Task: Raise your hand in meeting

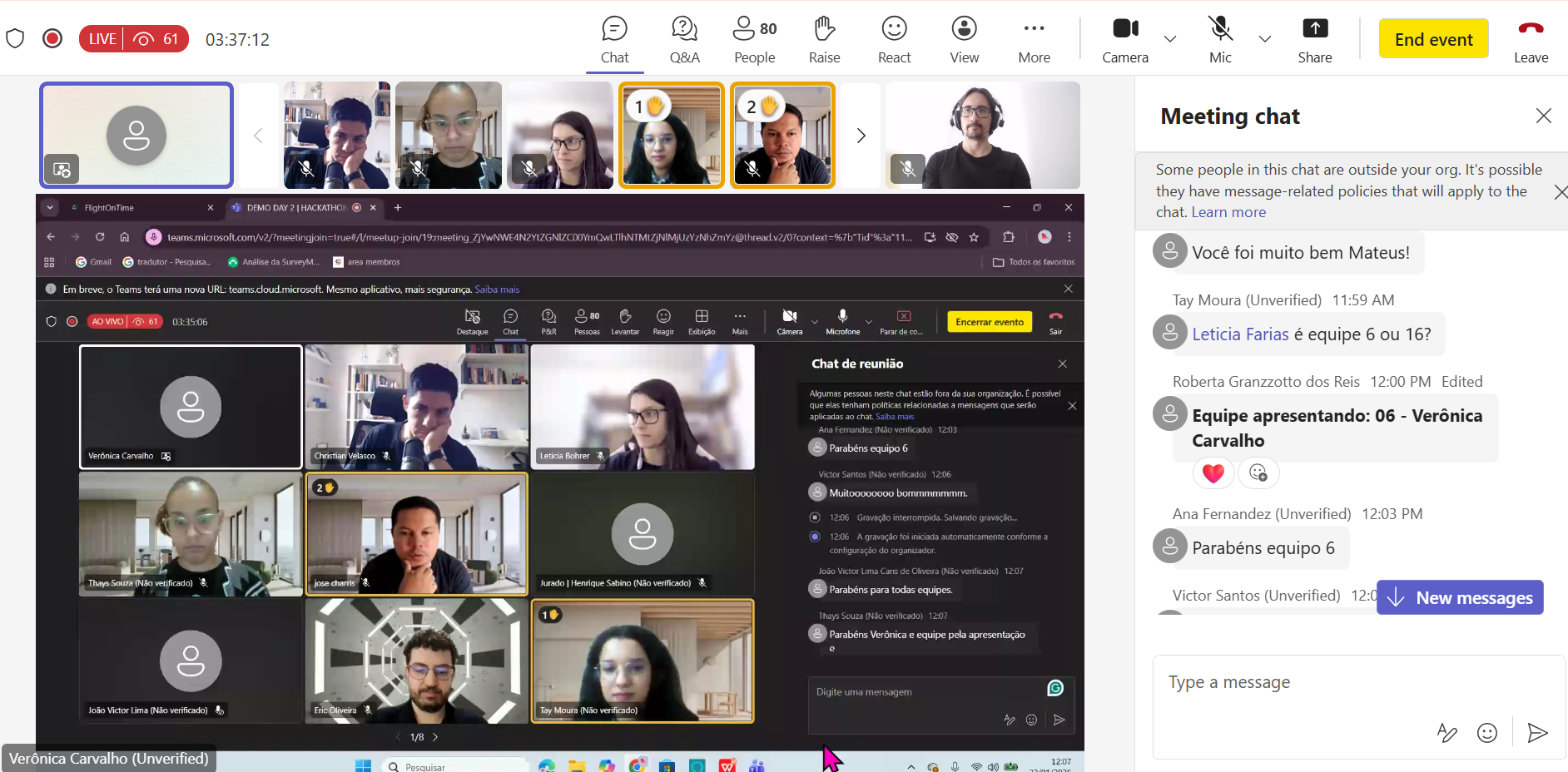Action: pyautogui.click(x=824, y=39)
